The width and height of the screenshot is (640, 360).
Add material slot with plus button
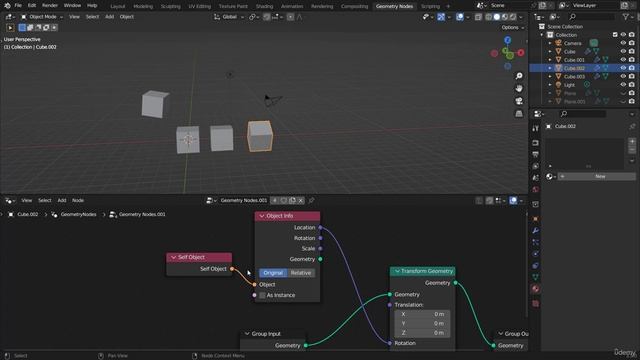pyautogui.click(x=632, y=141)
